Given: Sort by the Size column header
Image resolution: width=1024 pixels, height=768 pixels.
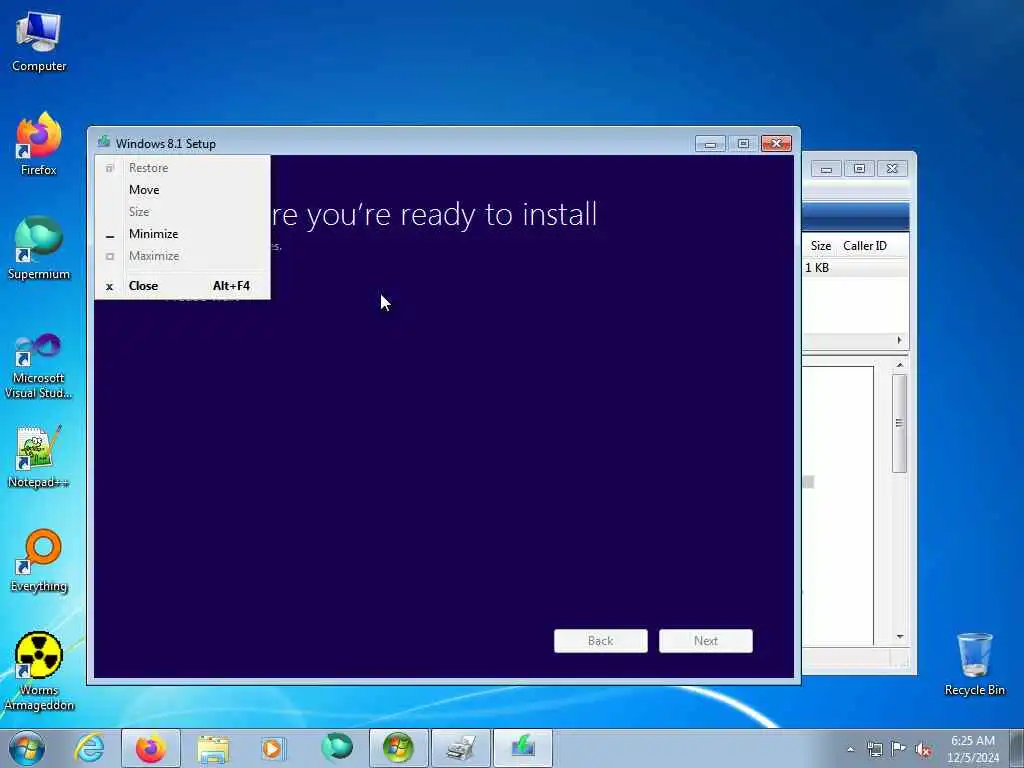Looking at the screenshot, I should (x=820, y=246).
